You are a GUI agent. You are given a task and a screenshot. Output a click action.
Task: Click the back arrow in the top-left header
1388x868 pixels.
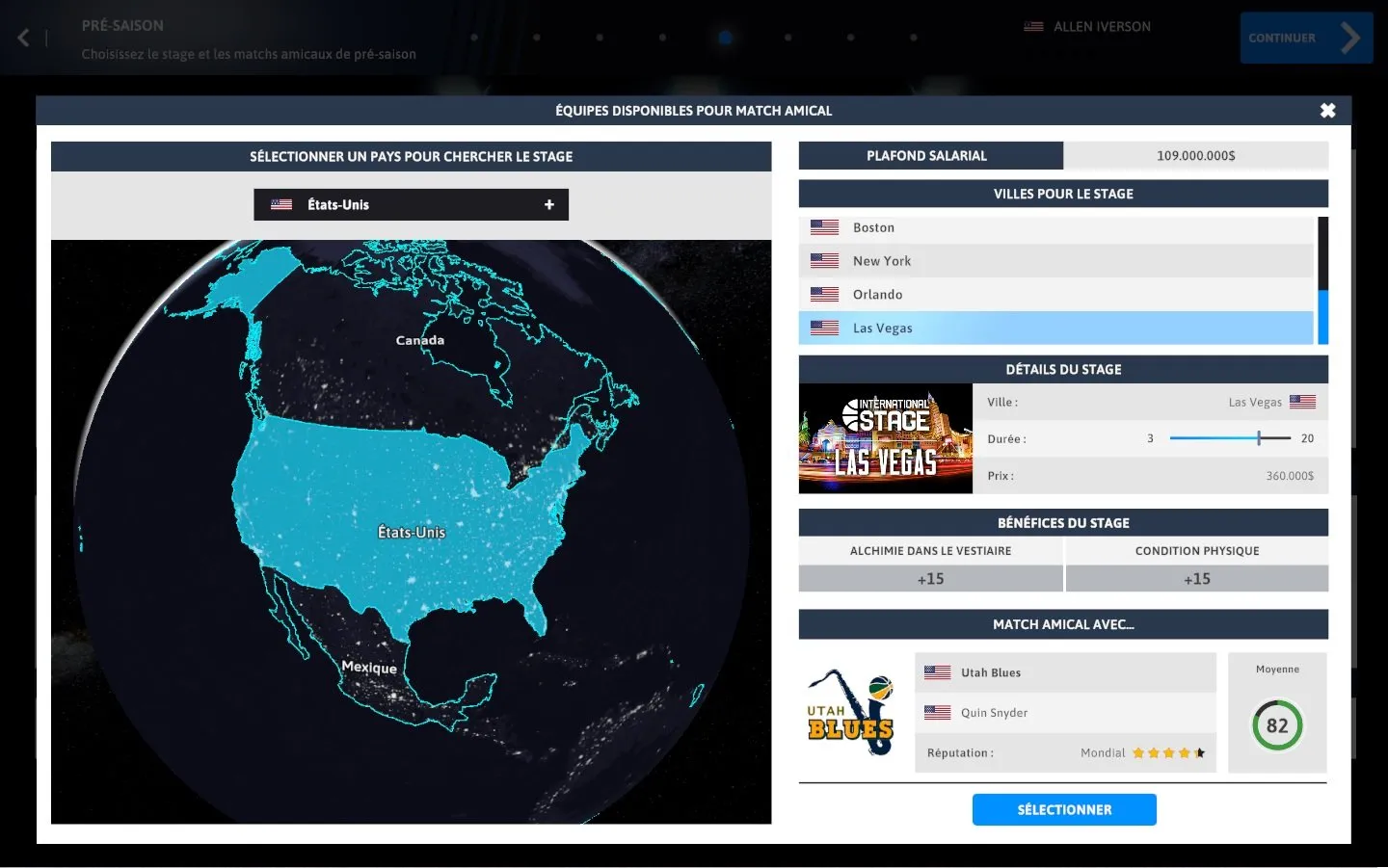(x=24, y=38)
